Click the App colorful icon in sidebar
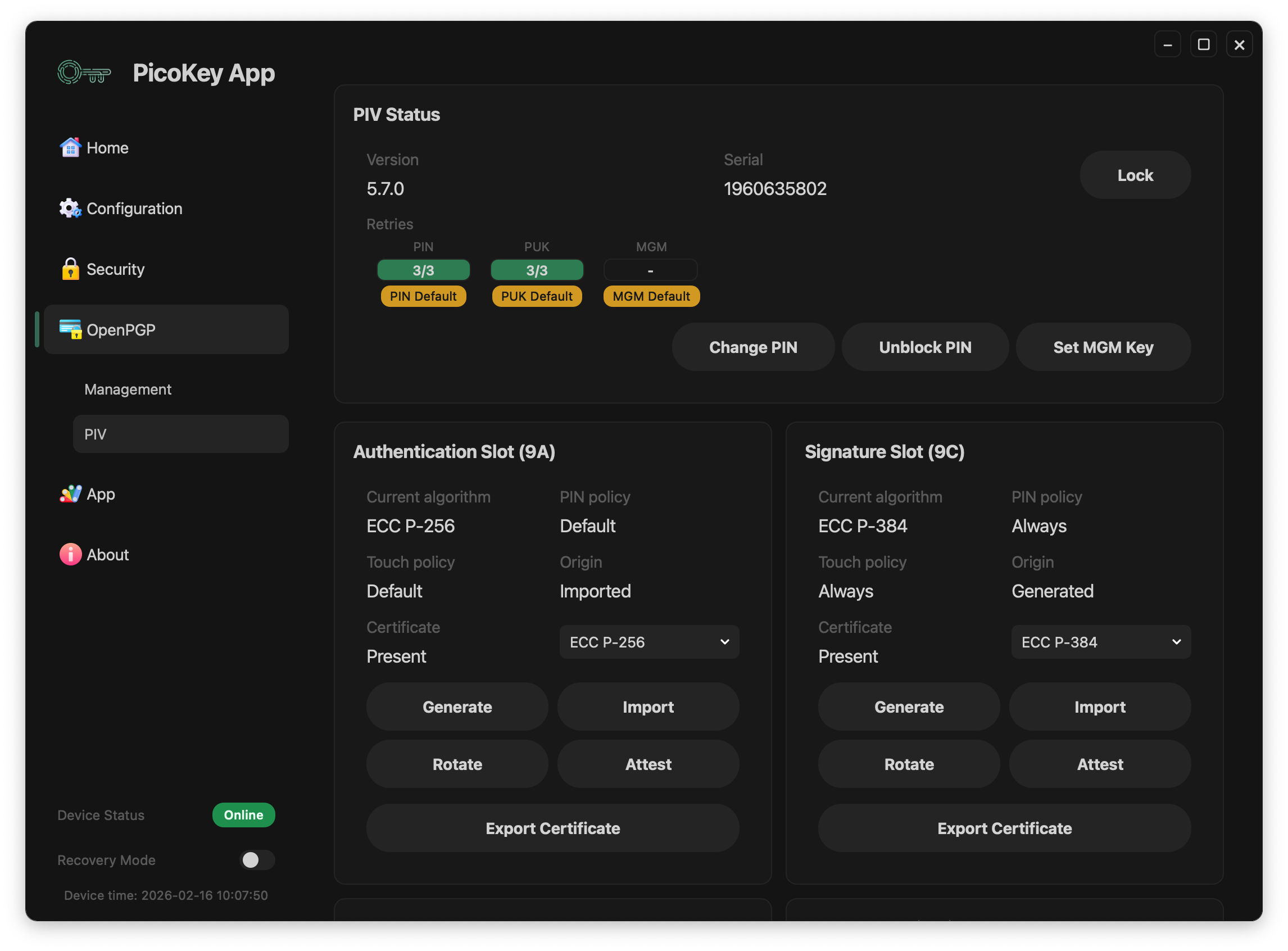 click(70, 494)
